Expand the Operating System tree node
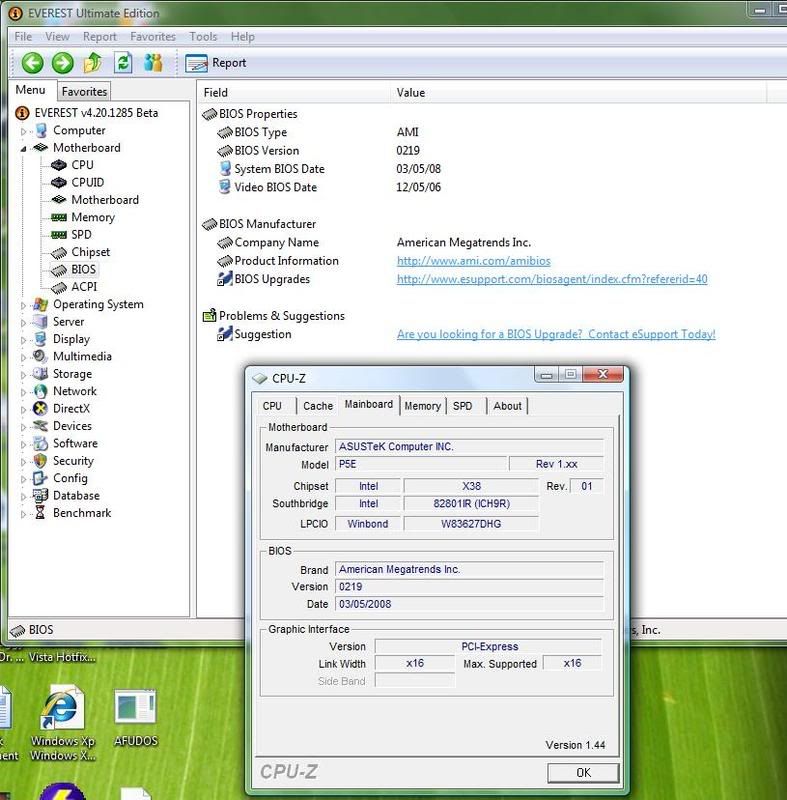 (x=23, y=305)
